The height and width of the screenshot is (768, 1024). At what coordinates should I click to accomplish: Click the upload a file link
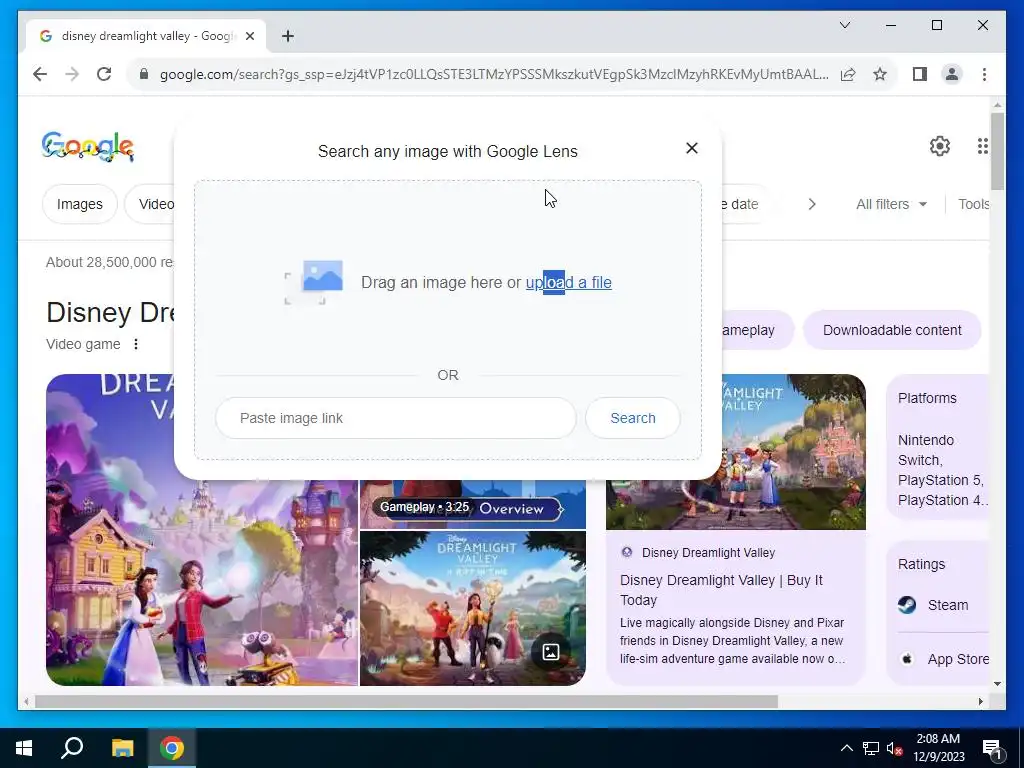568,282
